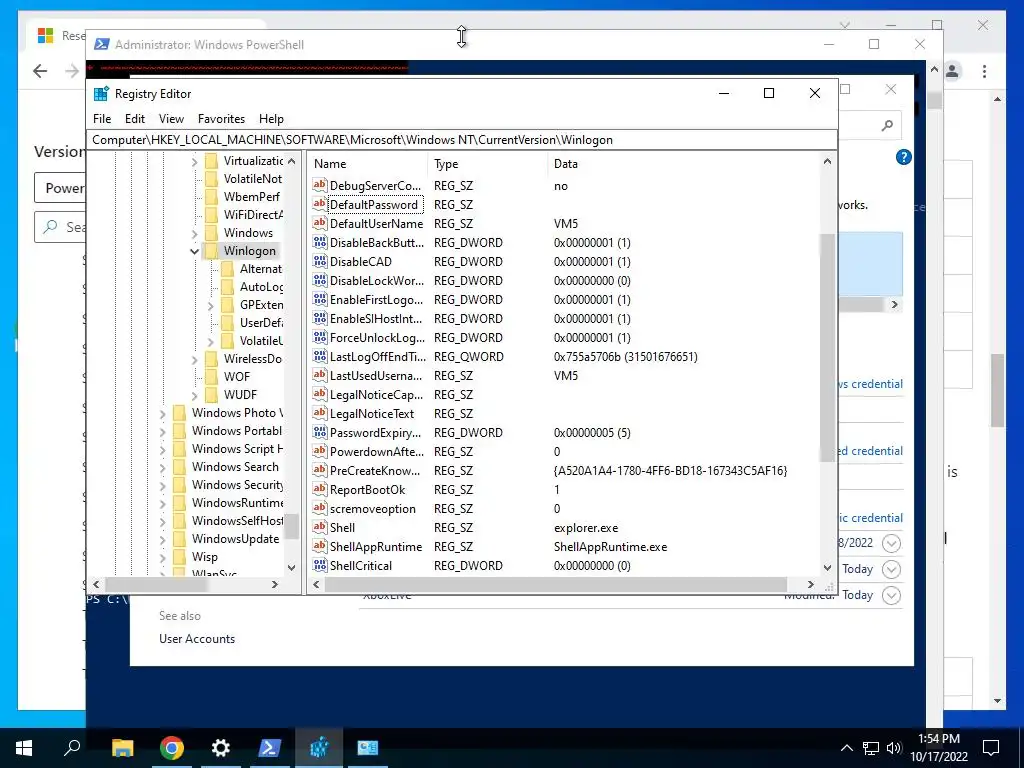Expand the WirelessDo tree node
The width and height of the screenshot is (1024, 768).
click(194, 359)
